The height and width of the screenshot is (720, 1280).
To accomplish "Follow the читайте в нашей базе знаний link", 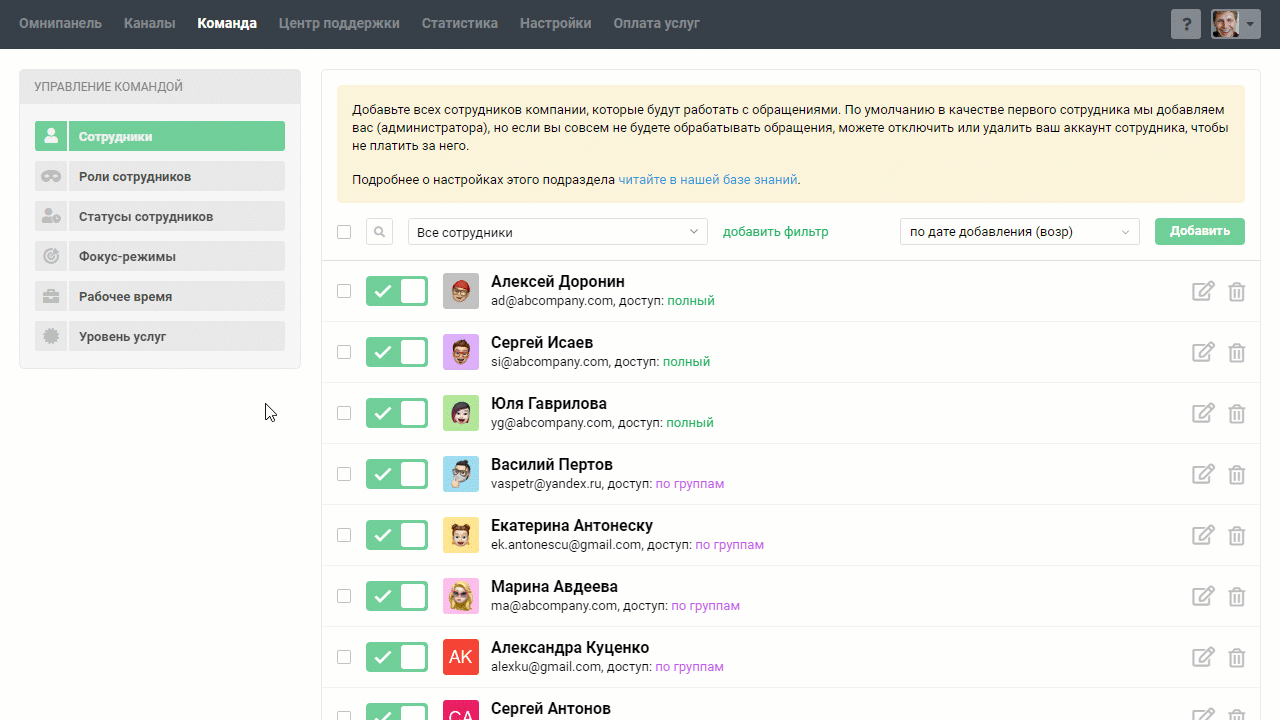I will click(x=707, y=180).
